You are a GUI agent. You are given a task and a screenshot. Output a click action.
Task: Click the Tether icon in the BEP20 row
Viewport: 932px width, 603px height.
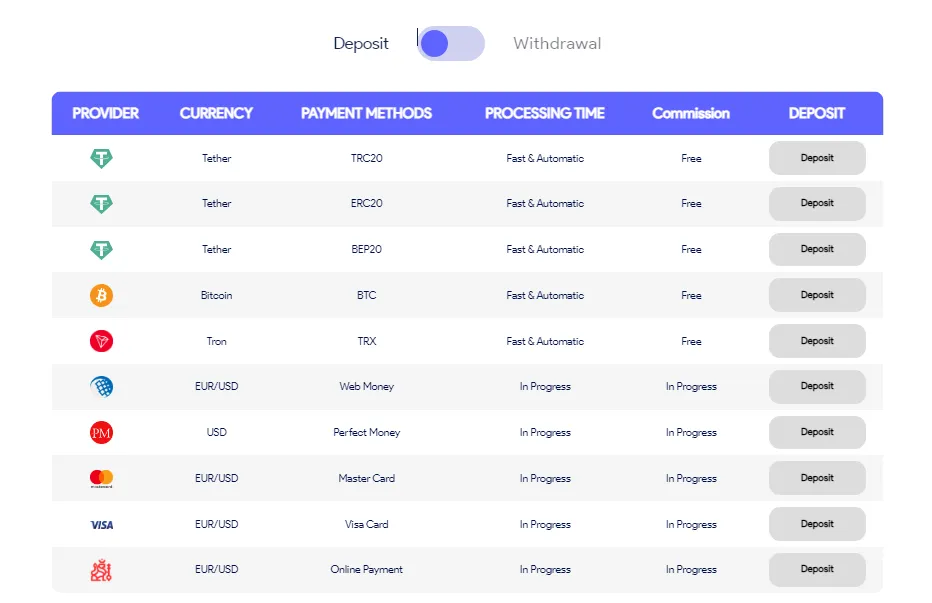point(101,249)
